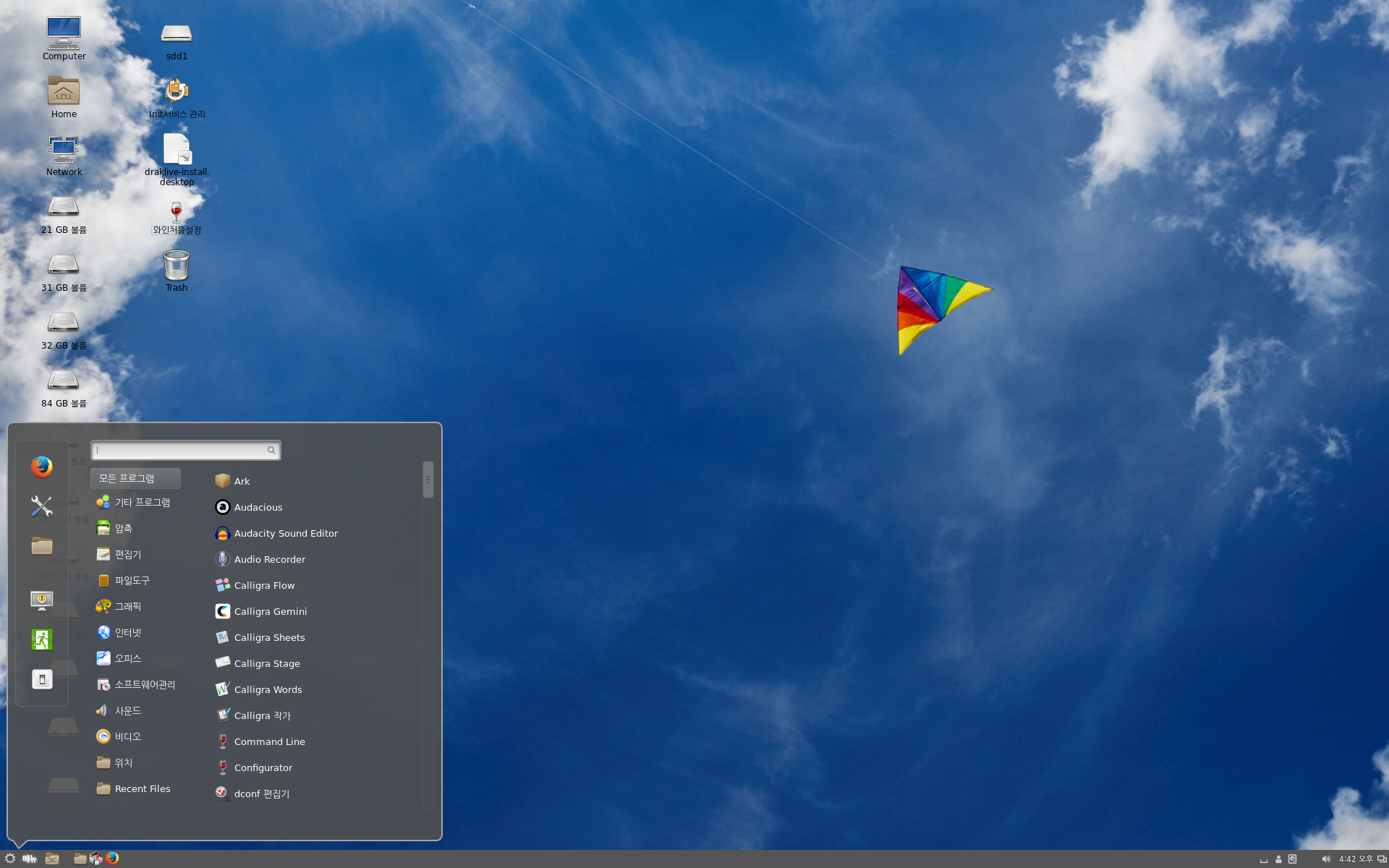Image resolution: width=1389 pixels, height=868 pixels.
Task: Select the 와인처음설정 wine desktop icon
Action: point(177,217)
